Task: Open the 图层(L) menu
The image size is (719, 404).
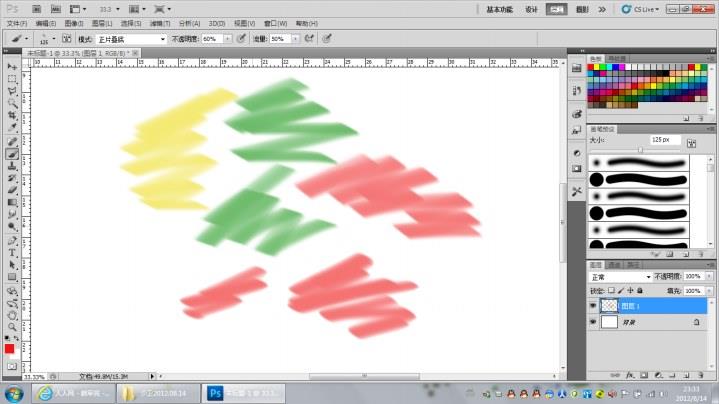Action: [101, 21]
